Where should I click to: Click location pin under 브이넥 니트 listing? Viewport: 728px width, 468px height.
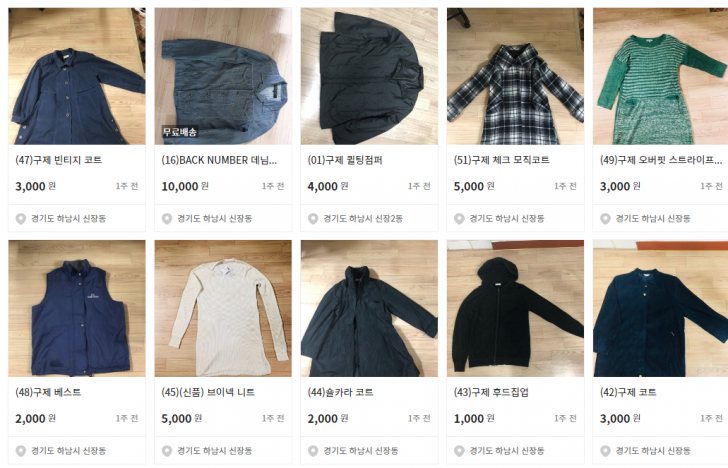click(167, 451)
